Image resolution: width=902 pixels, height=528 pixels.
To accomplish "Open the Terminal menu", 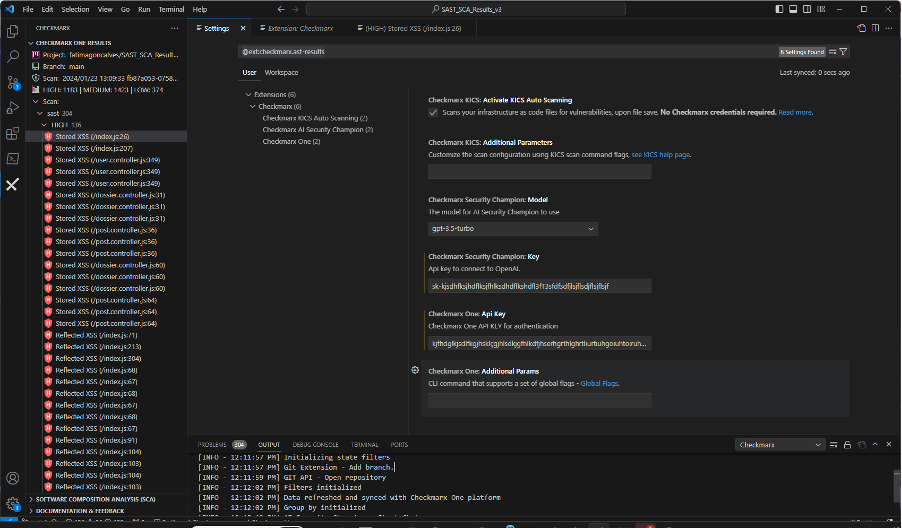I will (x=171, y=9).
